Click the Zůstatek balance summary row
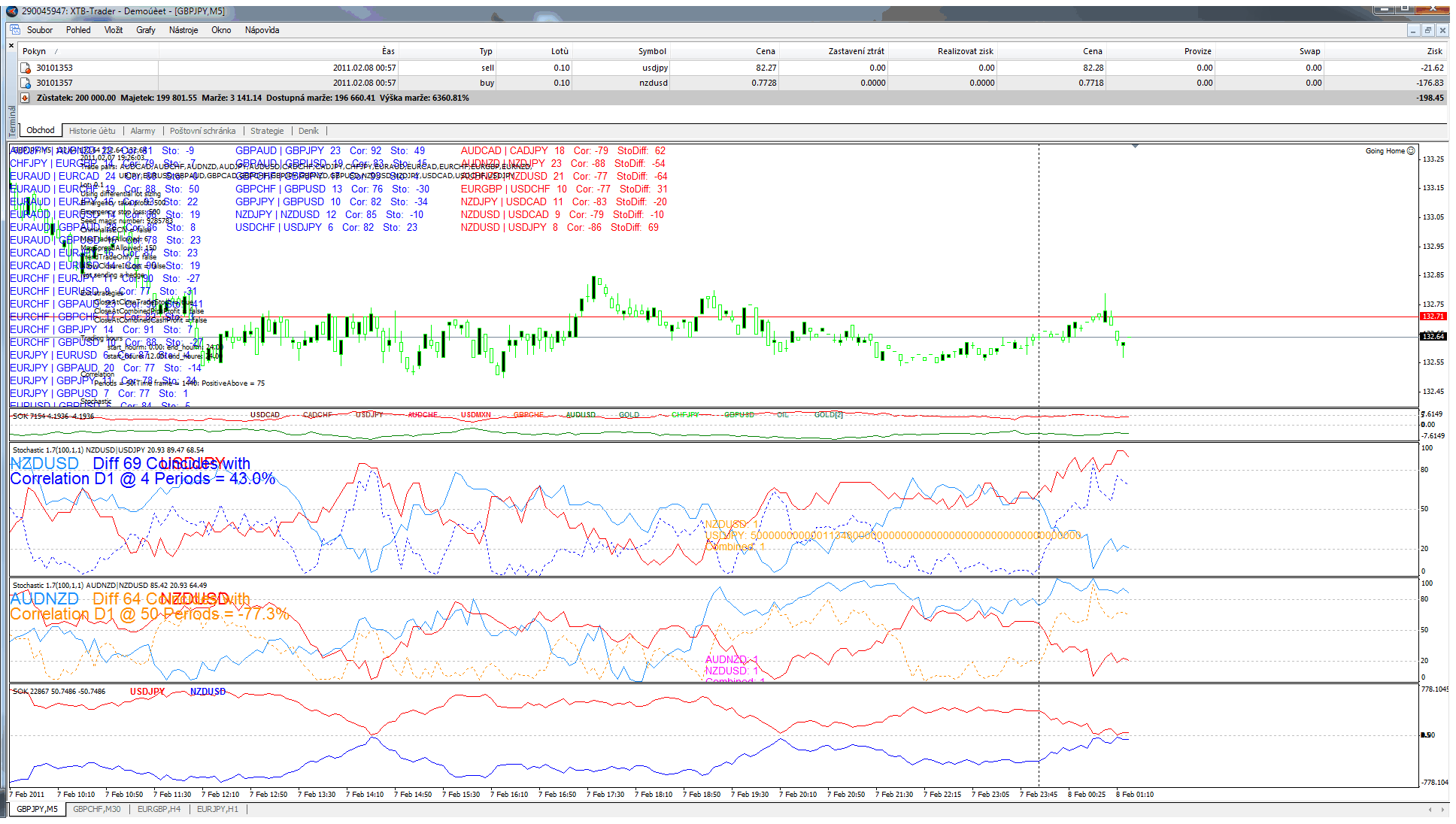1456x824 pixels. click(x=732, y=98)
